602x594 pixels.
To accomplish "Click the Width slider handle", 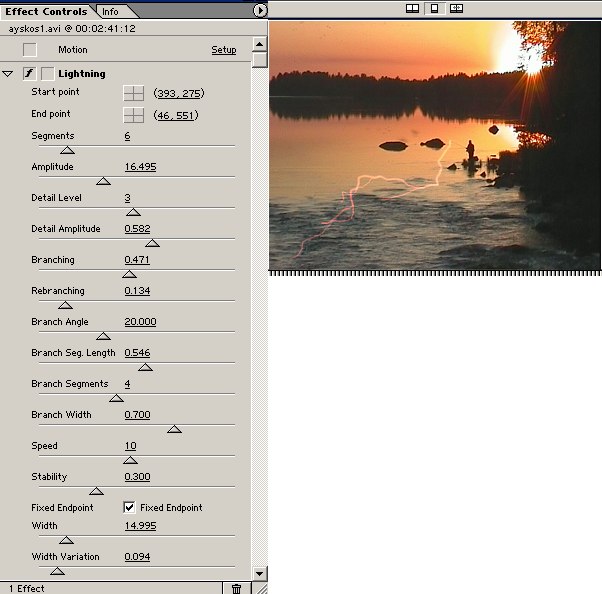I will [x=66, y=541].
